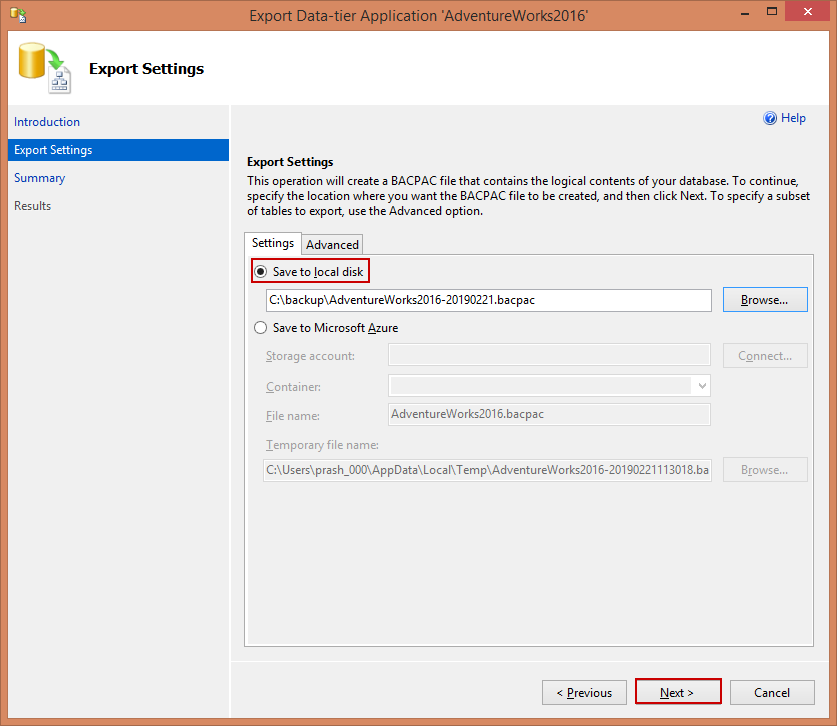This screenshot has width=837, height=726.
Task: Click Browse for local disk path
Action: [764, 300]
